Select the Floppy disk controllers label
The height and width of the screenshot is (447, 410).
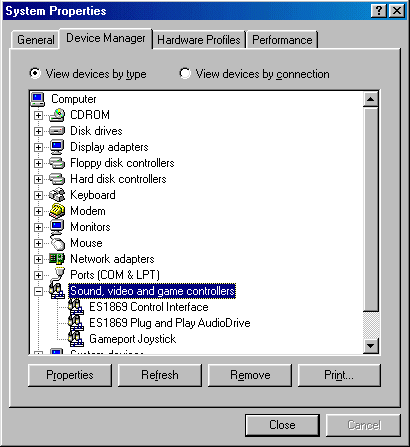[122, 163]
